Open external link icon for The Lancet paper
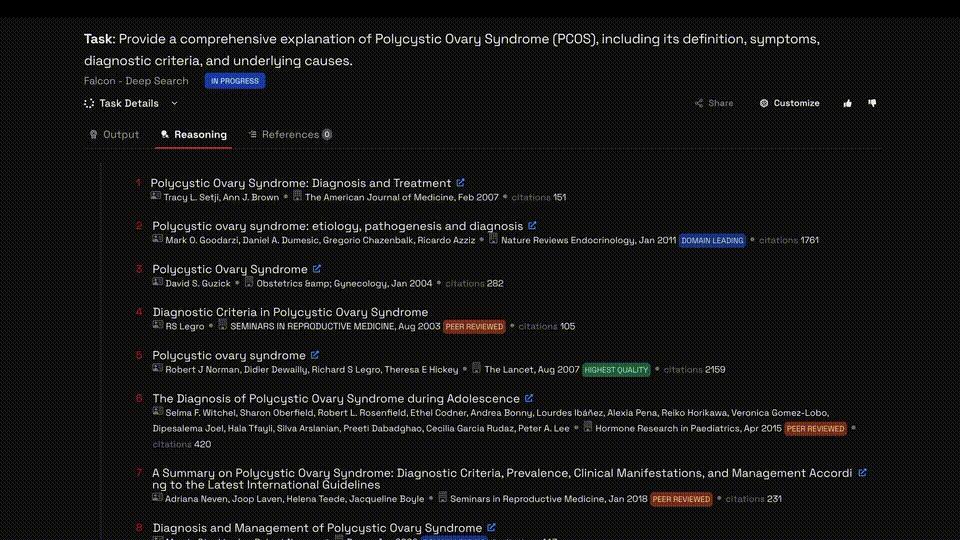 coord(315,355)
